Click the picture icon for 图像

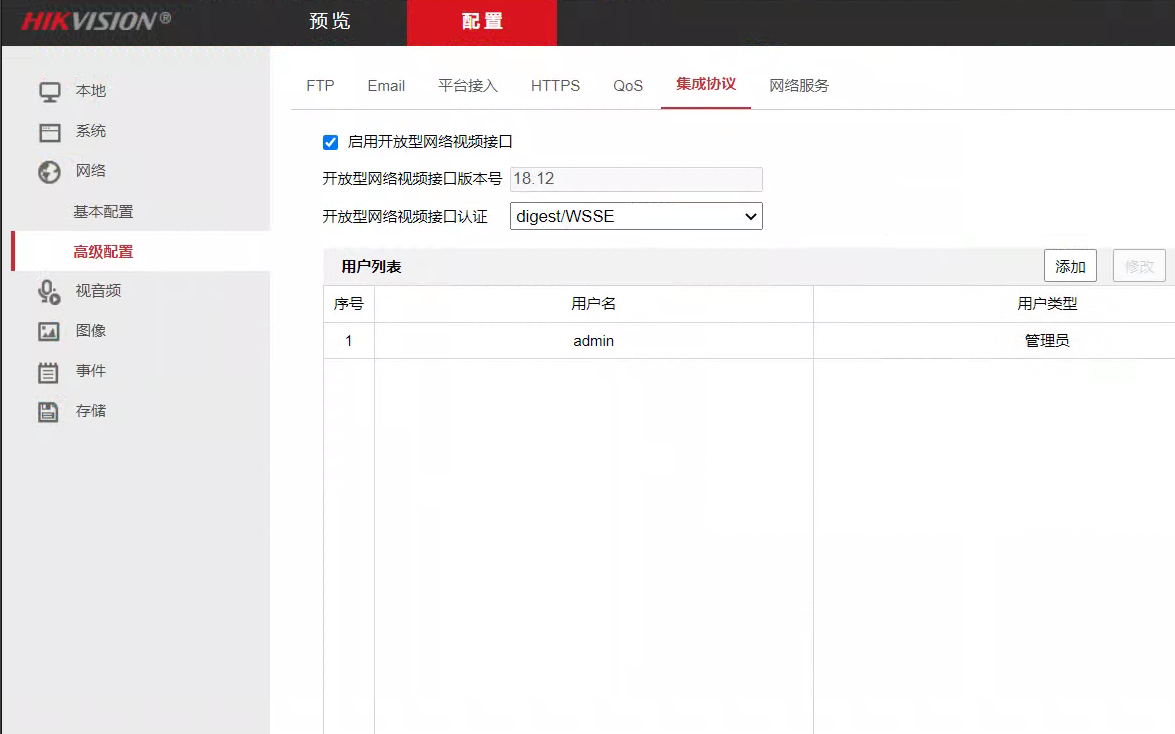(x=49, y=331)
